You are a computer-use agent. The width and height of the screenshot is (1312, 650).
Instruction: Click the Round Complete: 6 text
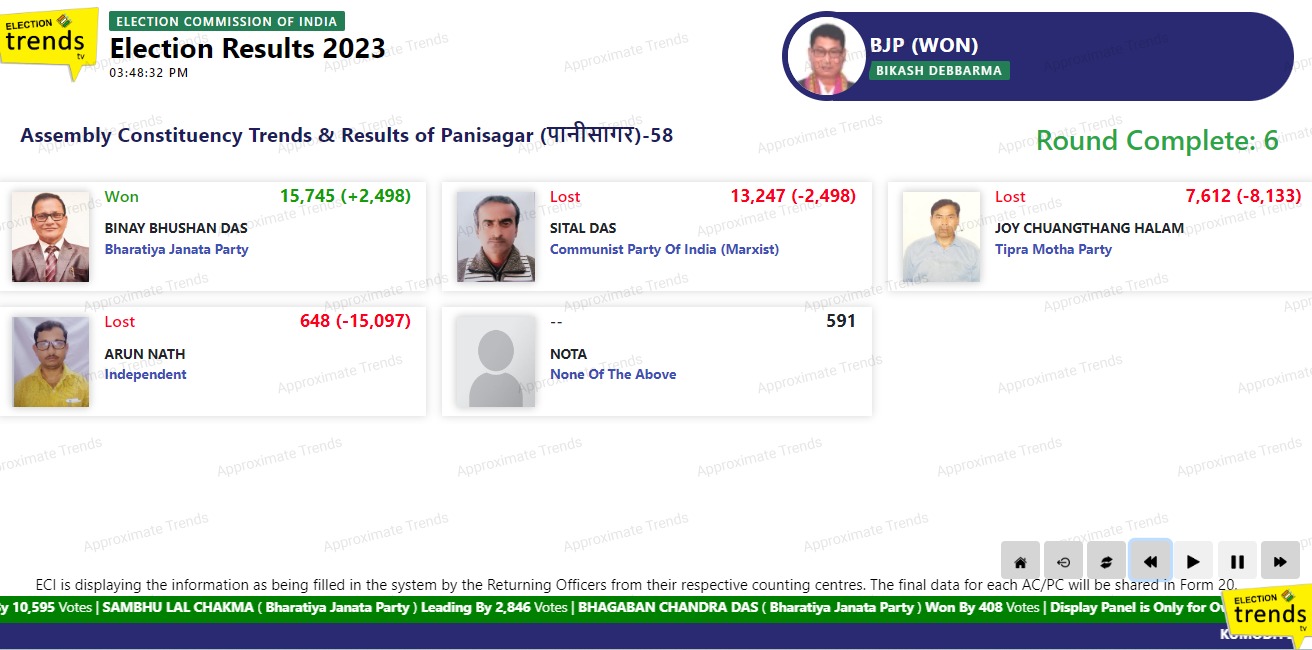[1157, 141]
